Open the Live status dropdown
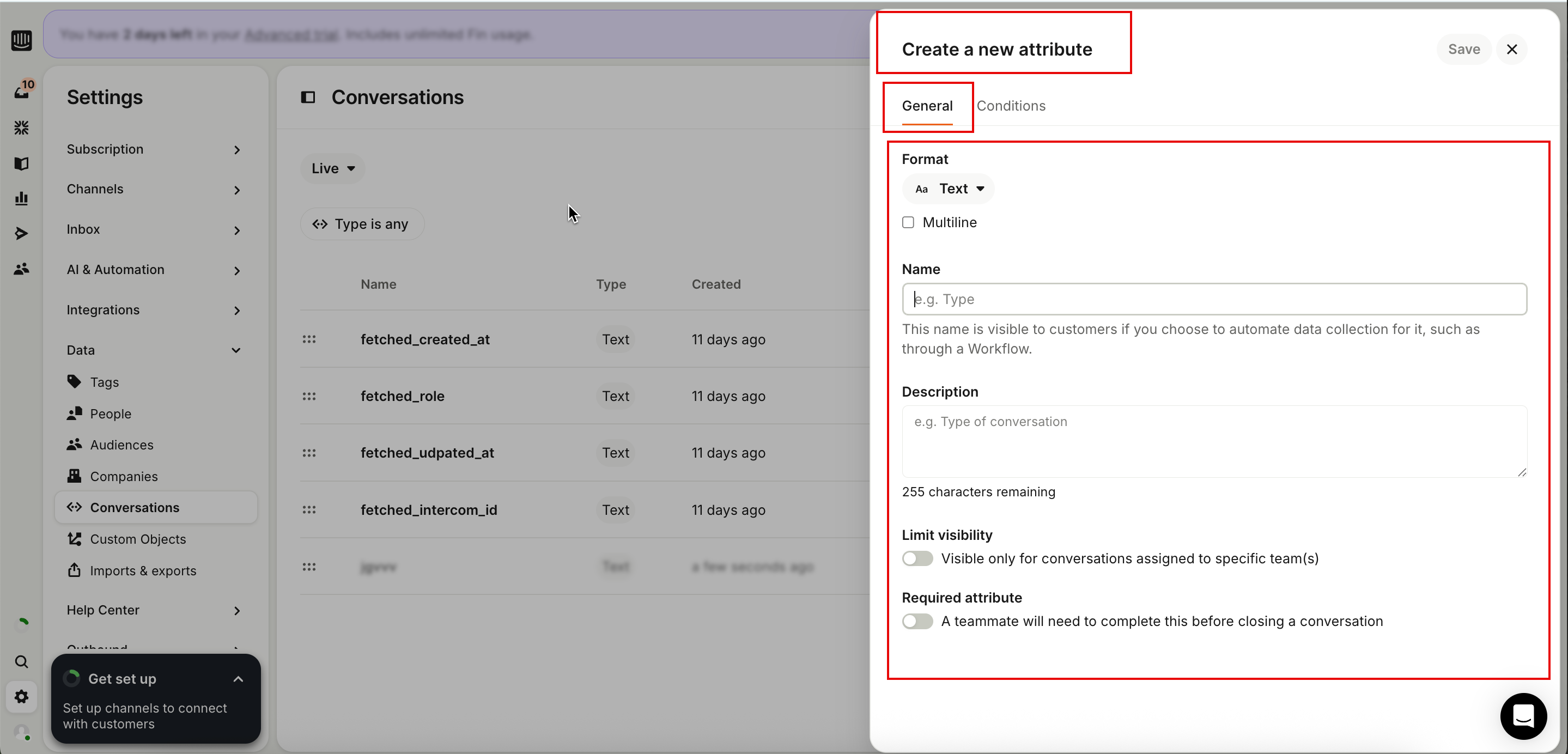The width and height of the screenshot is (1568, 754). coord(332,168)
